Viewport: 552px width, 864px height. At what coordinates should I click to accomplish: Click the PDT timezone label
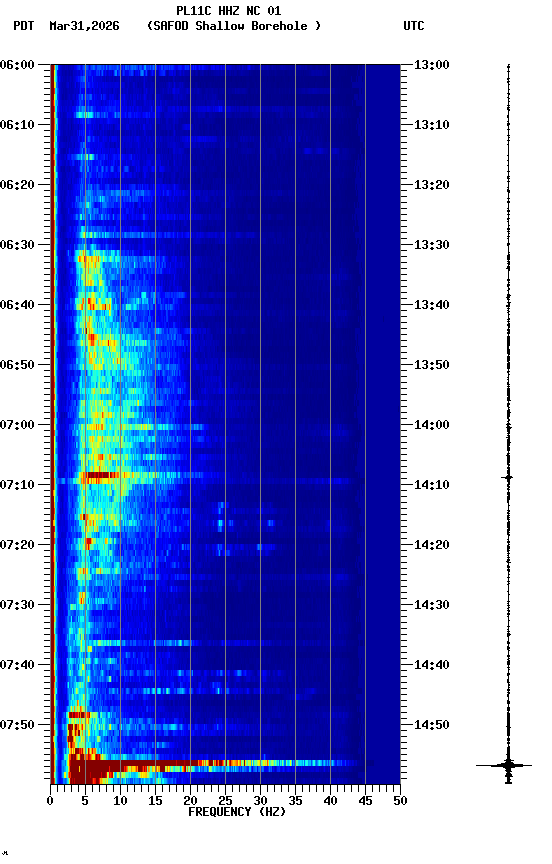pos(24,26)
